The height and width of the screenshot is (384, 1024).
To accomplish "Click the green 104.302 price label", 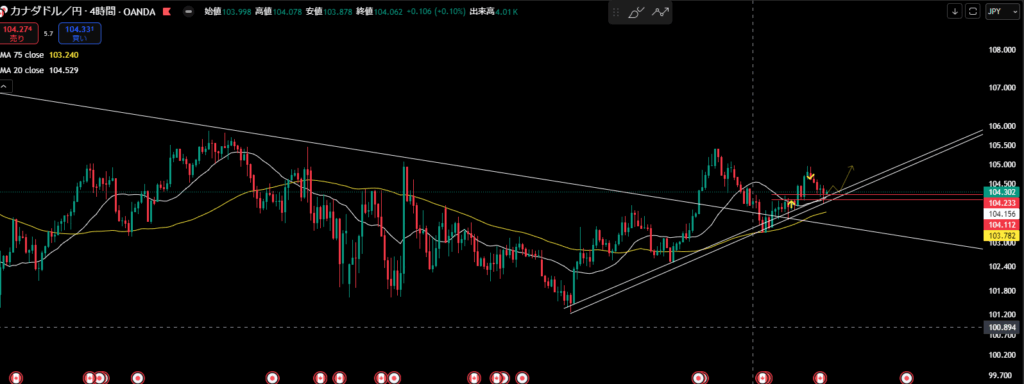I will [x=1001, y=193].
